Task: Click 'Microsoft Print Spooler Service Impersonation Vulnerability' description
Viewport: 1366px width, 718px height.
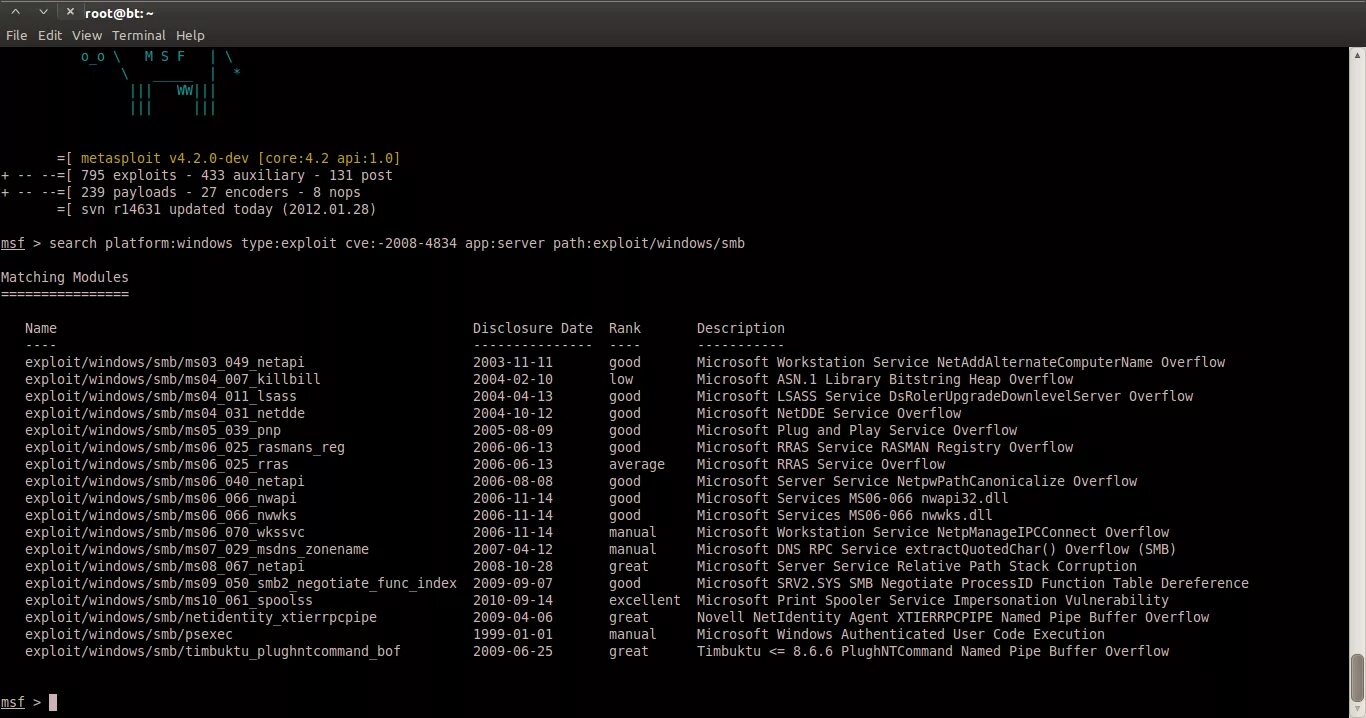Action: point(933,600)
